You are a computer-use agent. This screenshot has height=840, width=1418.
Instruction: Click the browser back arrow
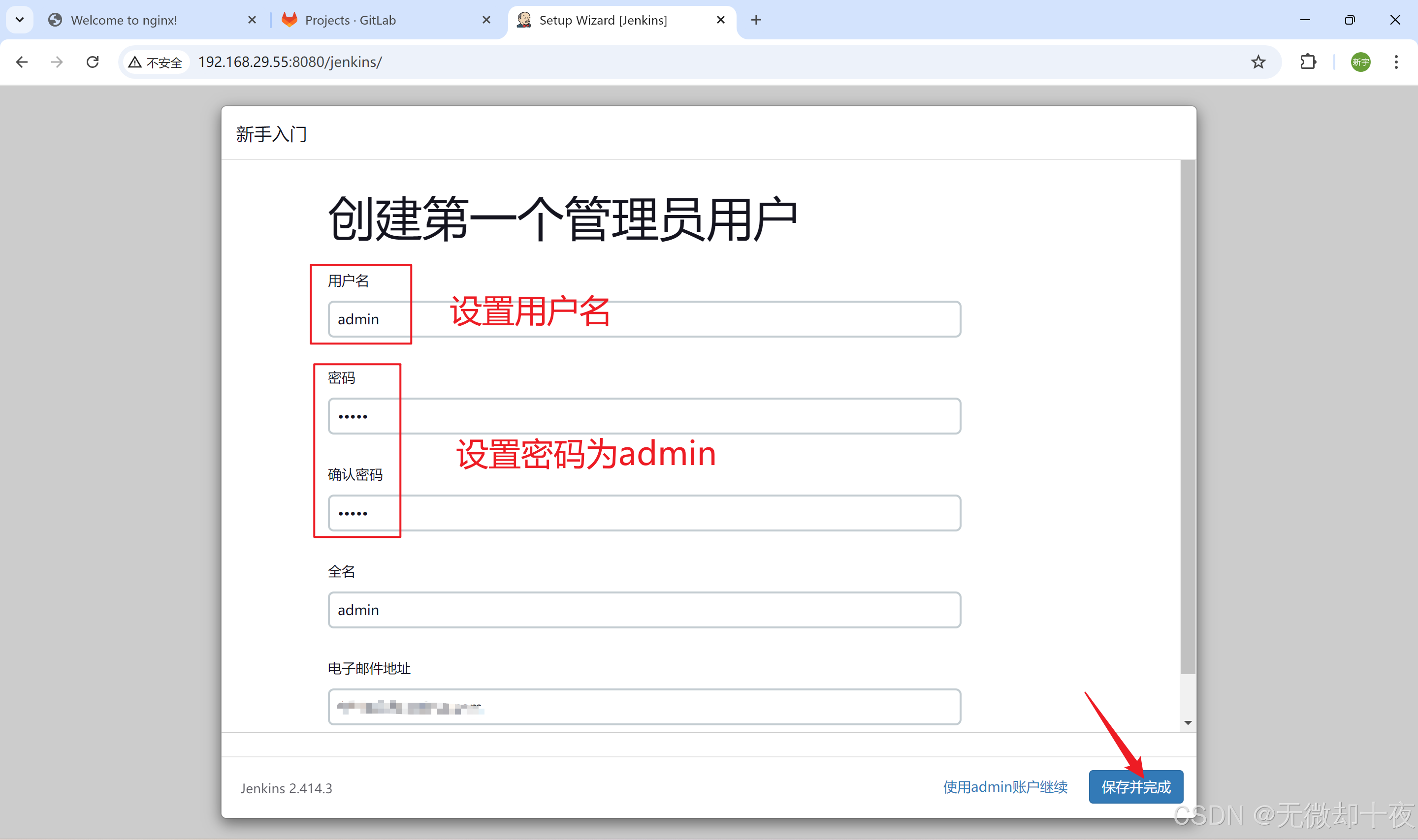(x=22, y=62)
